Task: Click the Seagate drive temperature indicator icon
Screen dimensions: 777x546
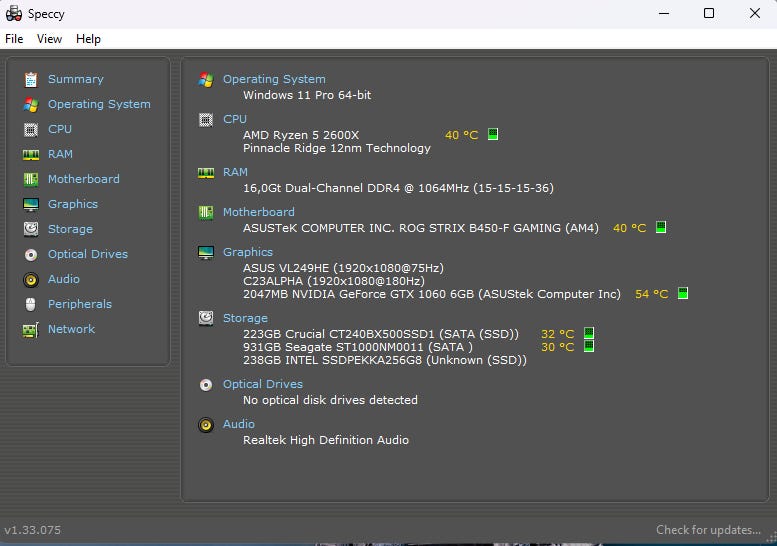Action: pyautogui.click(x=589, y=346)
